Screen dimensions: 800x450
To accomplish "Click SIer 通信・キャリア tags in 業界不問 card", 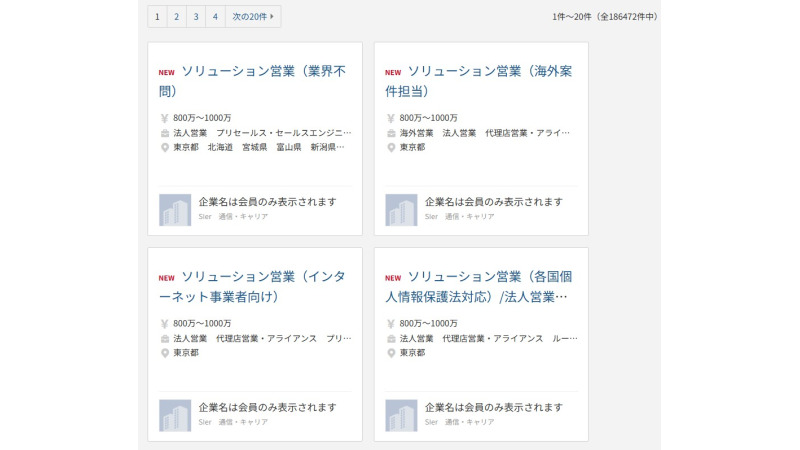I will point(233,216).
